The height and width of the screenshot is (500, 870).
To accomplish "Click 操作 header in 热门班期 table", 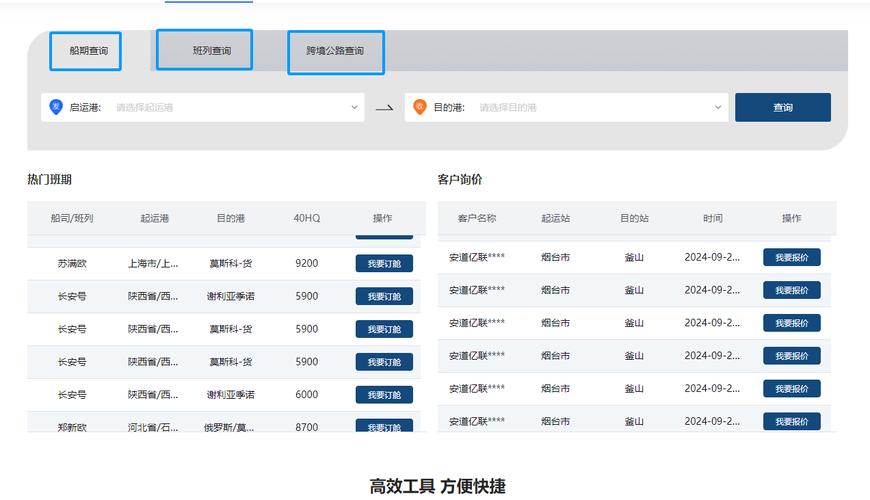I will (x=382, y=218).
